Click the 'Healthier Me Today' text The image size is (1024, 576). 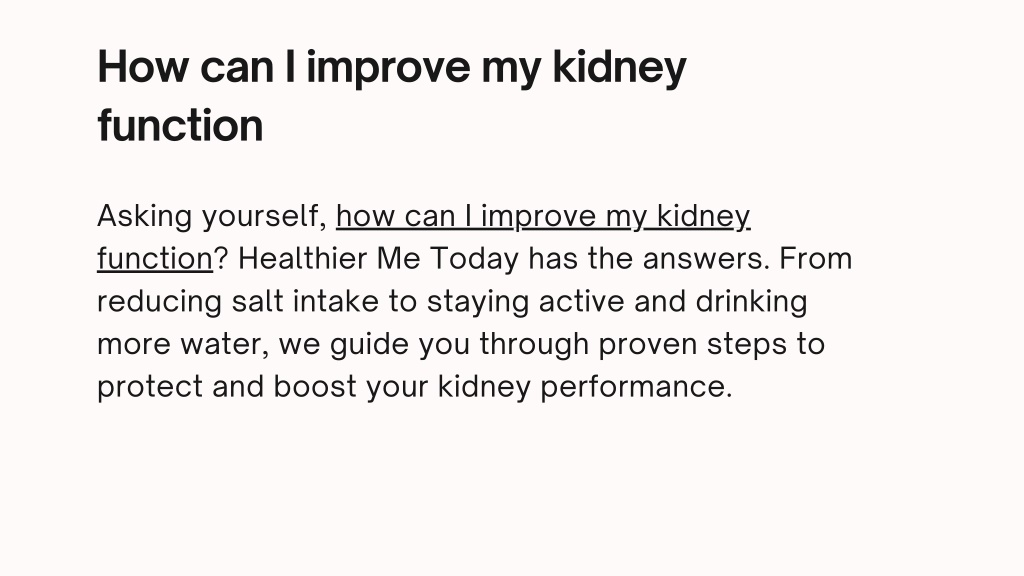[378, 259]
